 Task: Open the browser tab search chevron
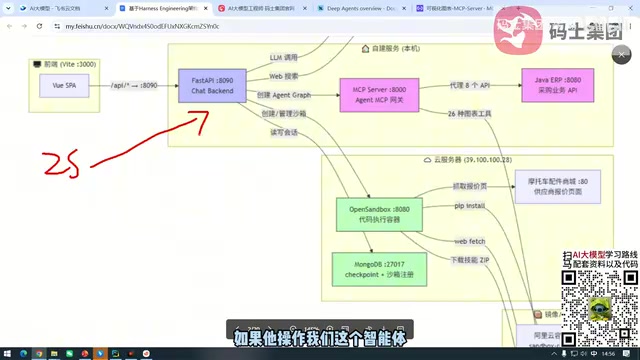[x=8, y=8]
